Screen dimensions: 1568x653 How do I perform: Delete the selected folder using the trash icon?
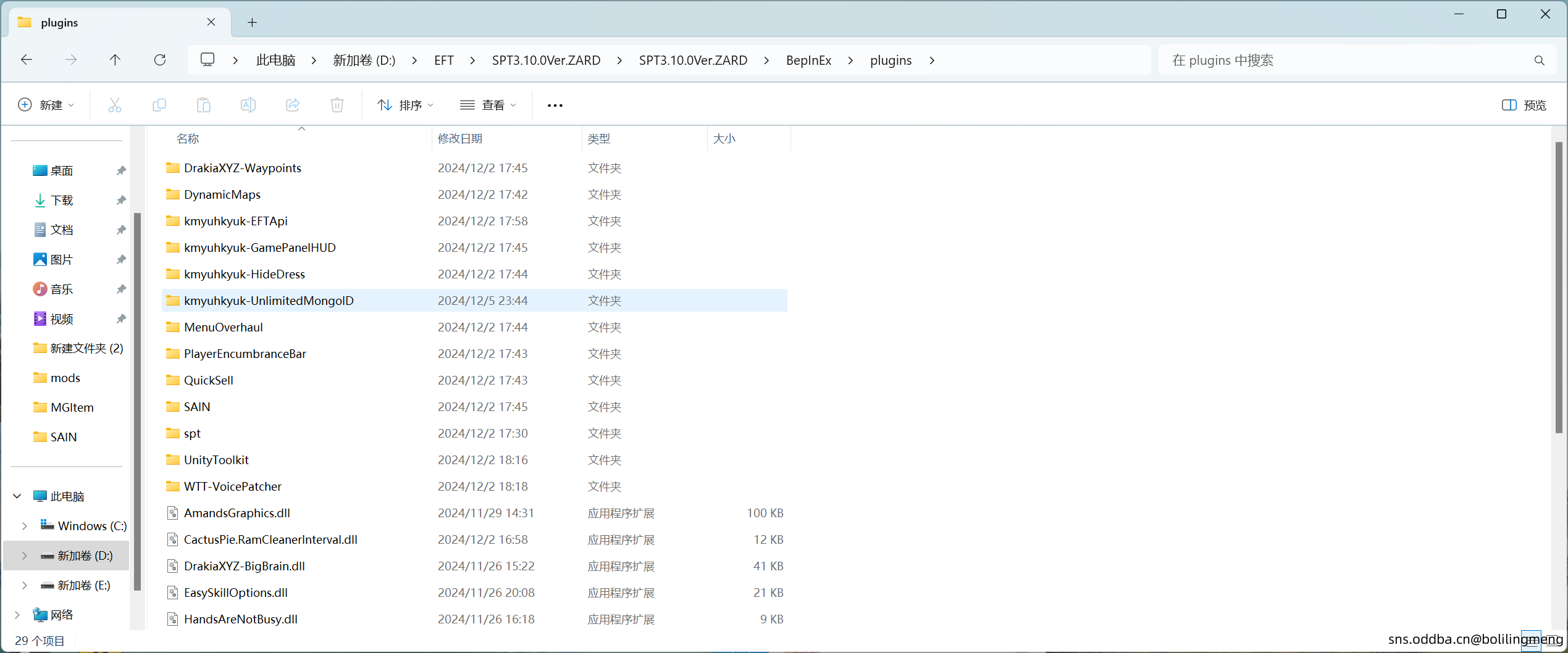tap(337, 104)
